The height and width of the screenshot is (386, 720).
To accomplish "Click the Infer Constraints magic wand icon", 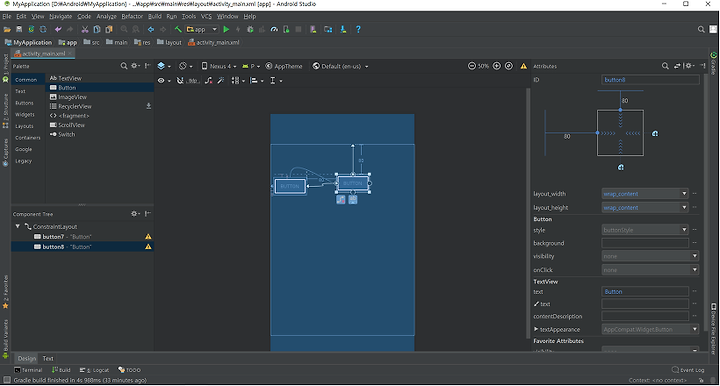I will [221, 81].
